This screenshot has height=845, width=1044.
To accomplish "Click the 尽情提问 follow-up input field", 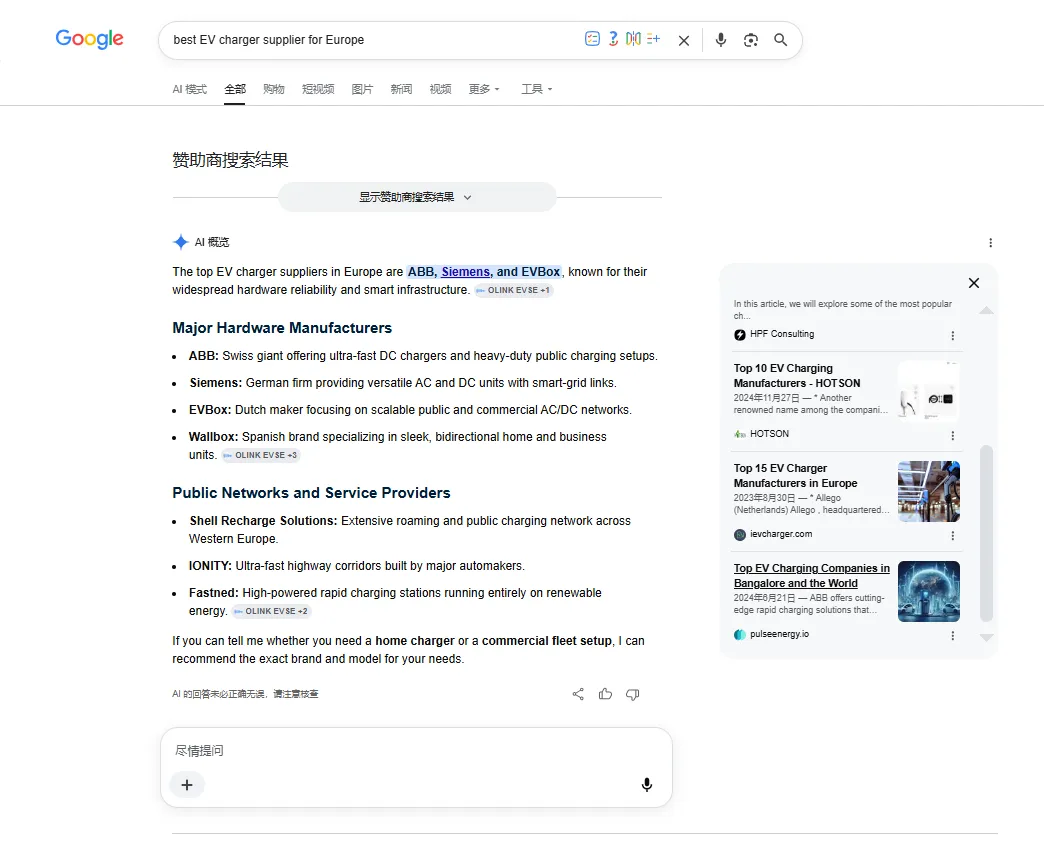I will click(x=416, y=750).
